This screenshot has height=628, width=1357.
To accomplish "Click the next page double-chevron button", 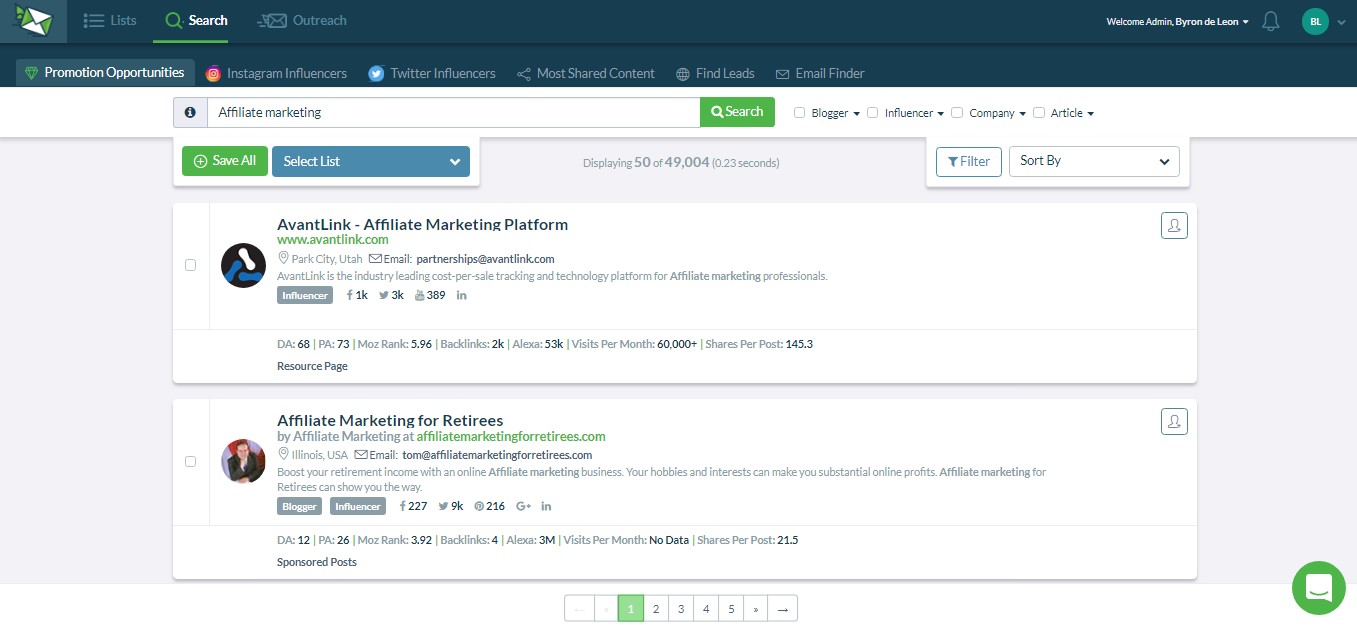I will click(x=756, y=608).
